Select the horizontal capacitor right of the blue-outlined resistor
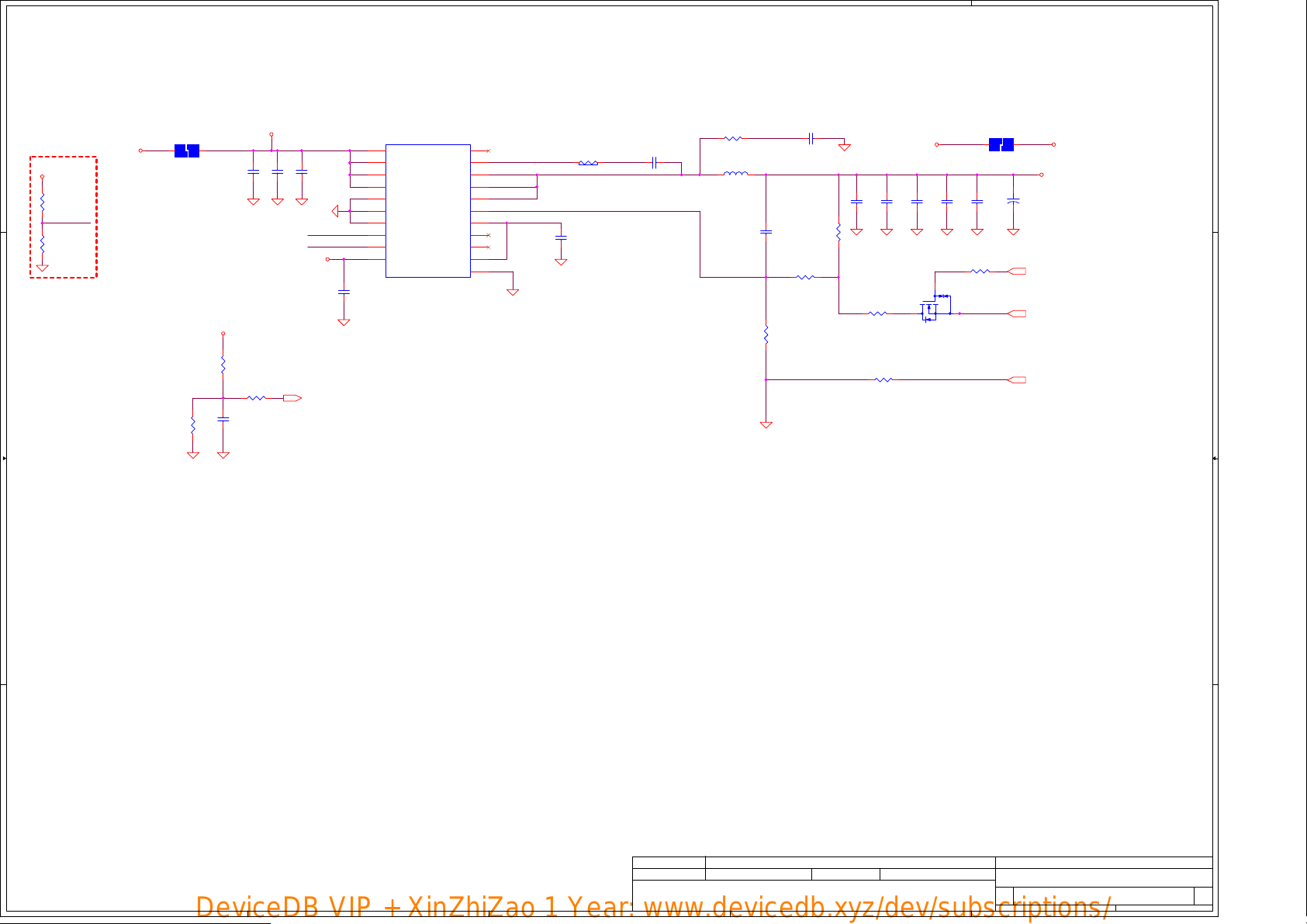The height and width of the screenshot is (924, 1307). pyautogui.click(x=655, y=162)
